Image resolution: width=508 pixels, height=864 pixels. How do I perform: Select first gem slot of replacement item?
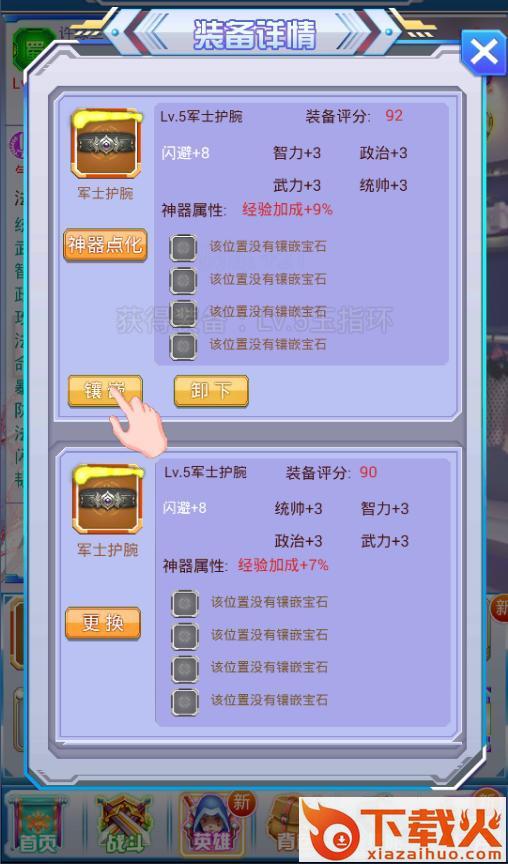[x=185, y=603]
